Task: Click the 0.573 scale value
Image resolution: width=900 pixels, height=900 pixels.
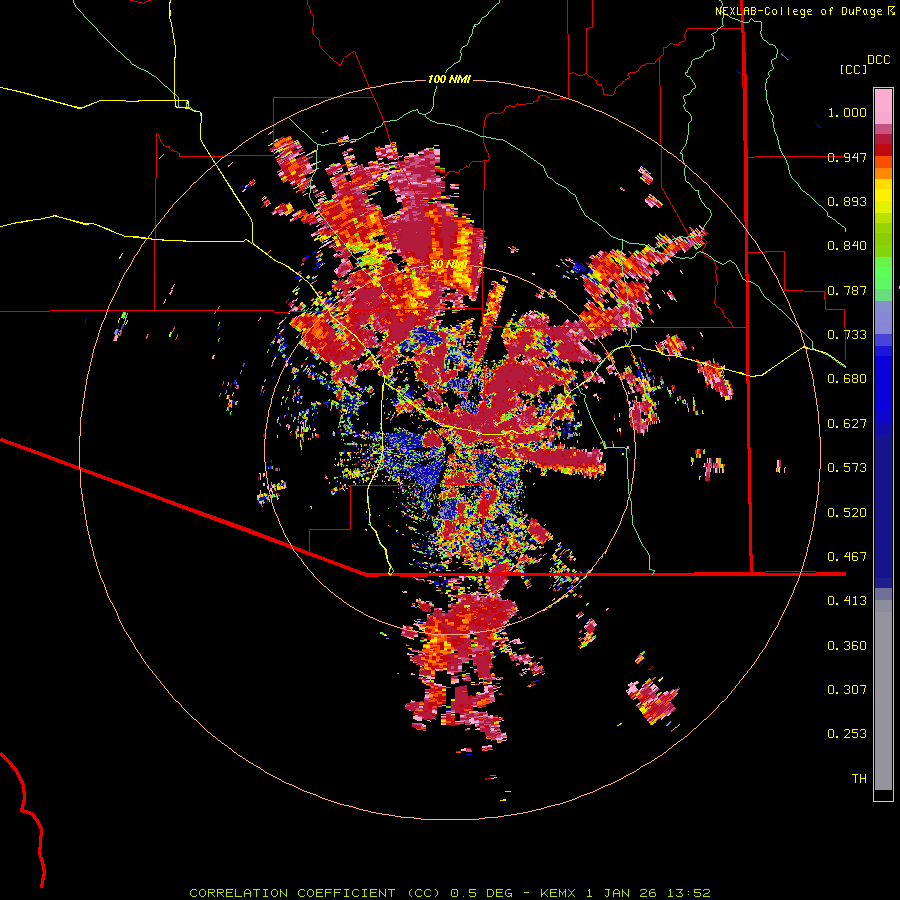Action: [847, 468]
